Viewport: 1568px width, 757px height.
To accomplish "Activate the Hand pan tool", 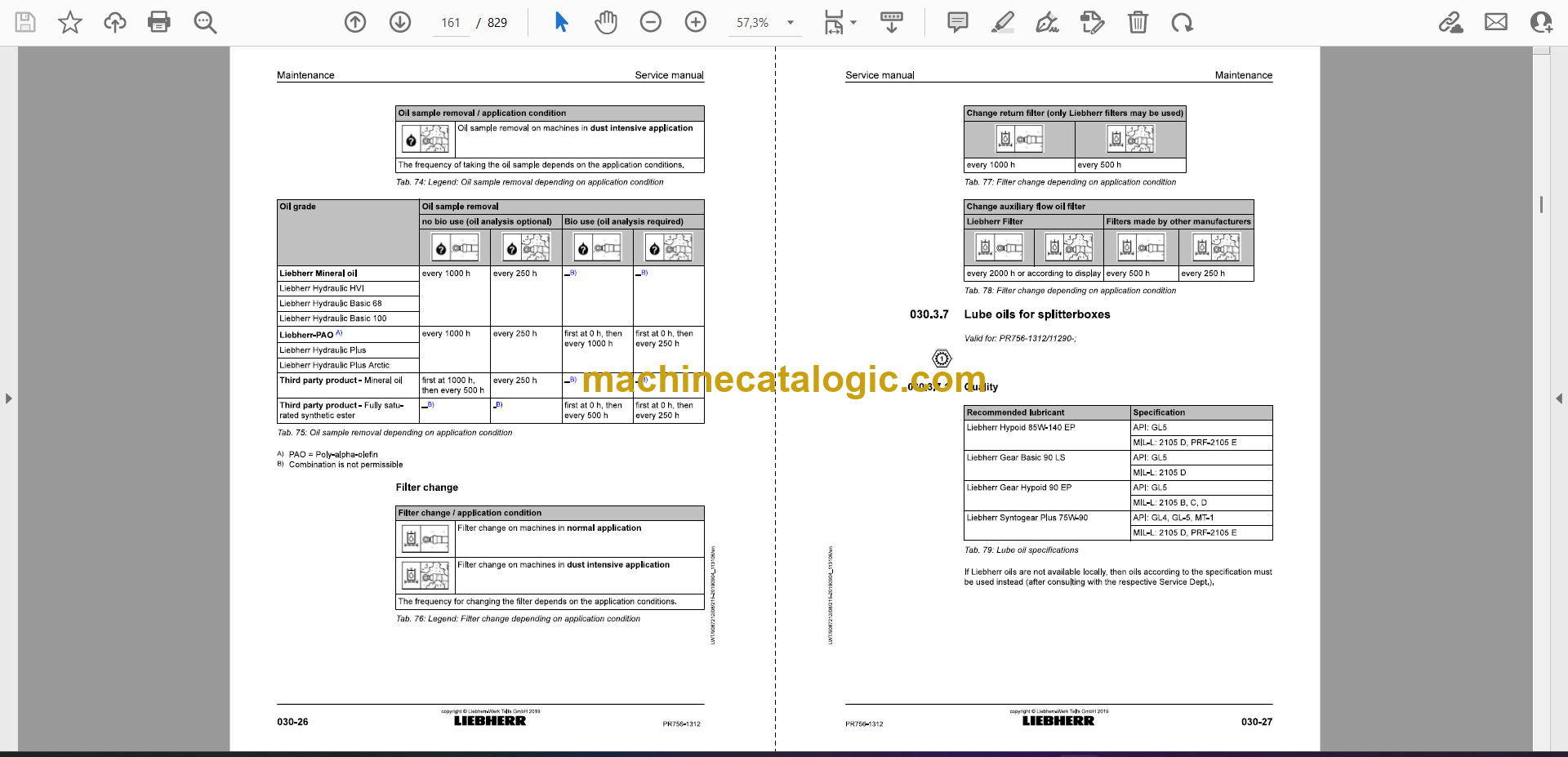I will point(606,22).
